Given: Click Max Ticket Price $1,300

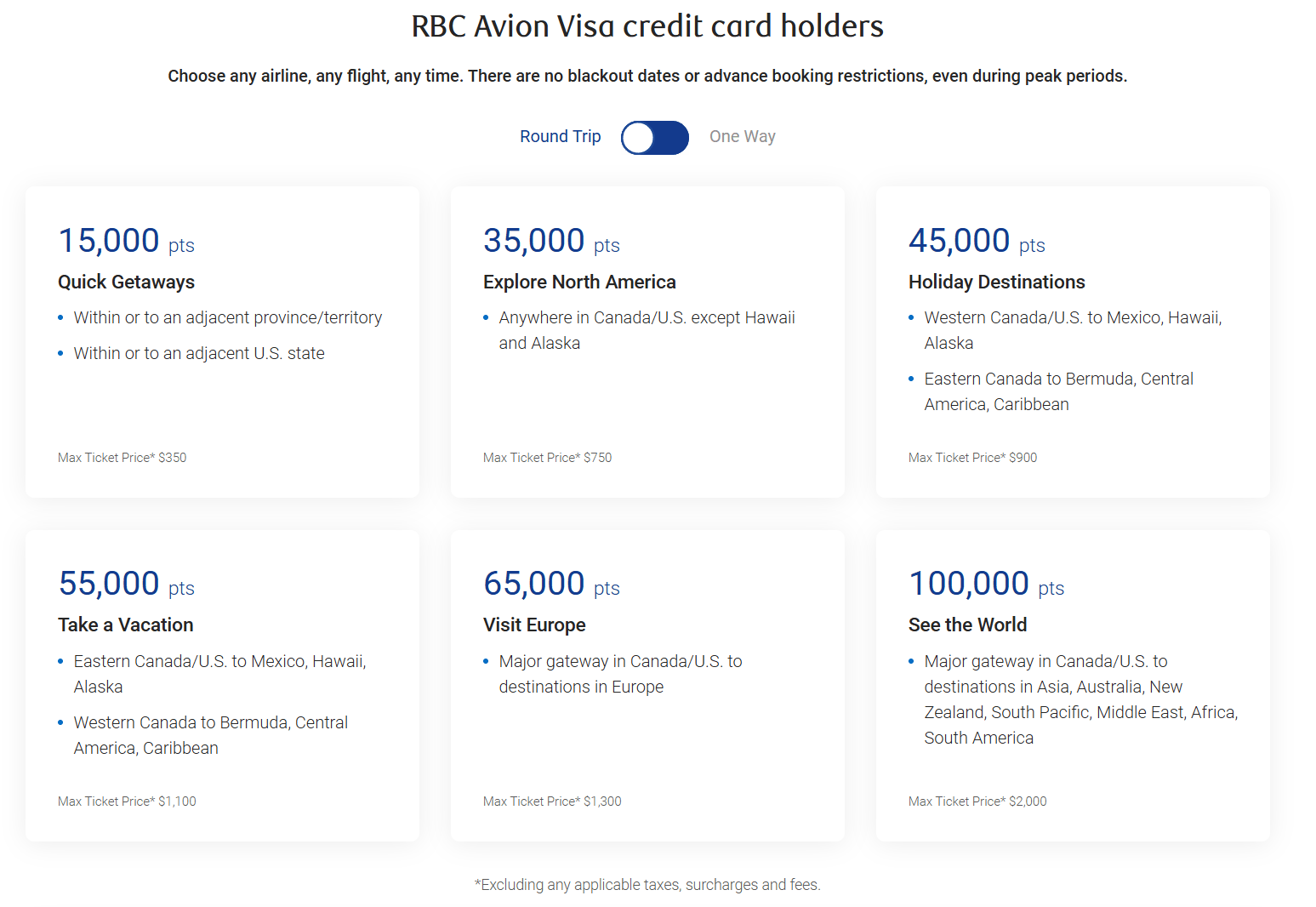Looking at the screenshot, I should tap(552, 801).
